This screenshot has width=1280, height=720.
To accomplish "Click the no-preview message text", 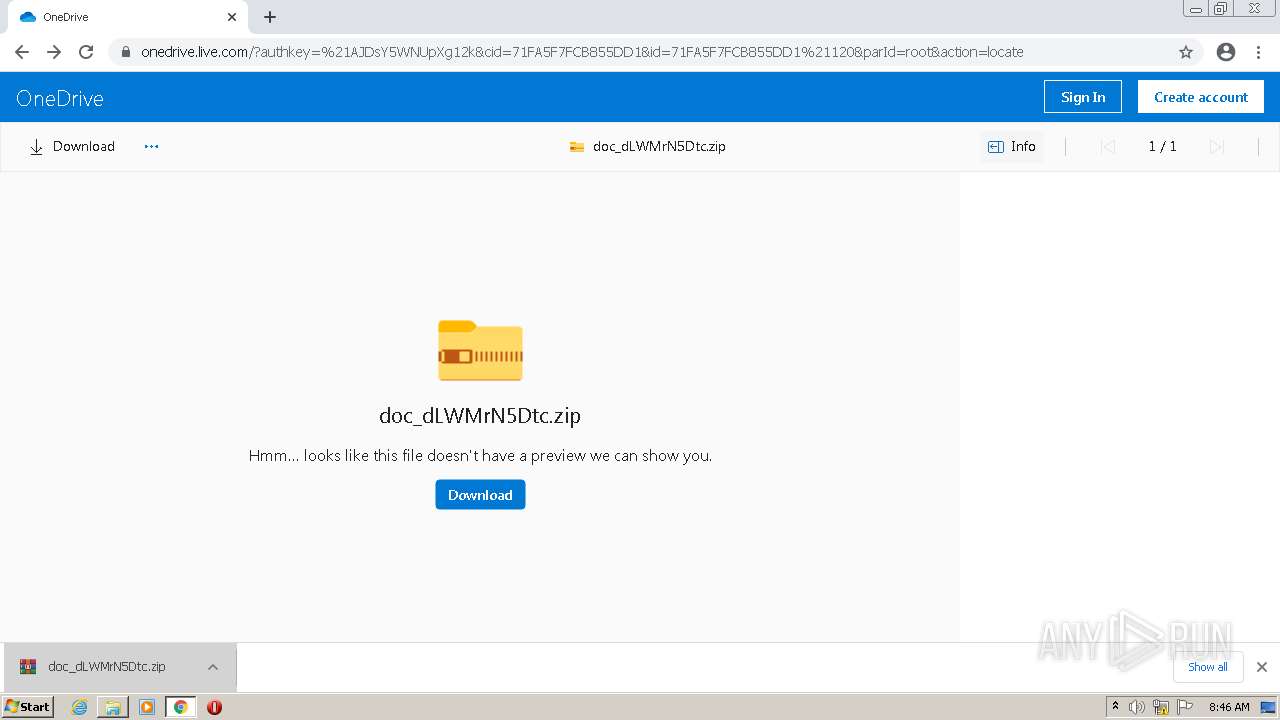I will 480,456.
